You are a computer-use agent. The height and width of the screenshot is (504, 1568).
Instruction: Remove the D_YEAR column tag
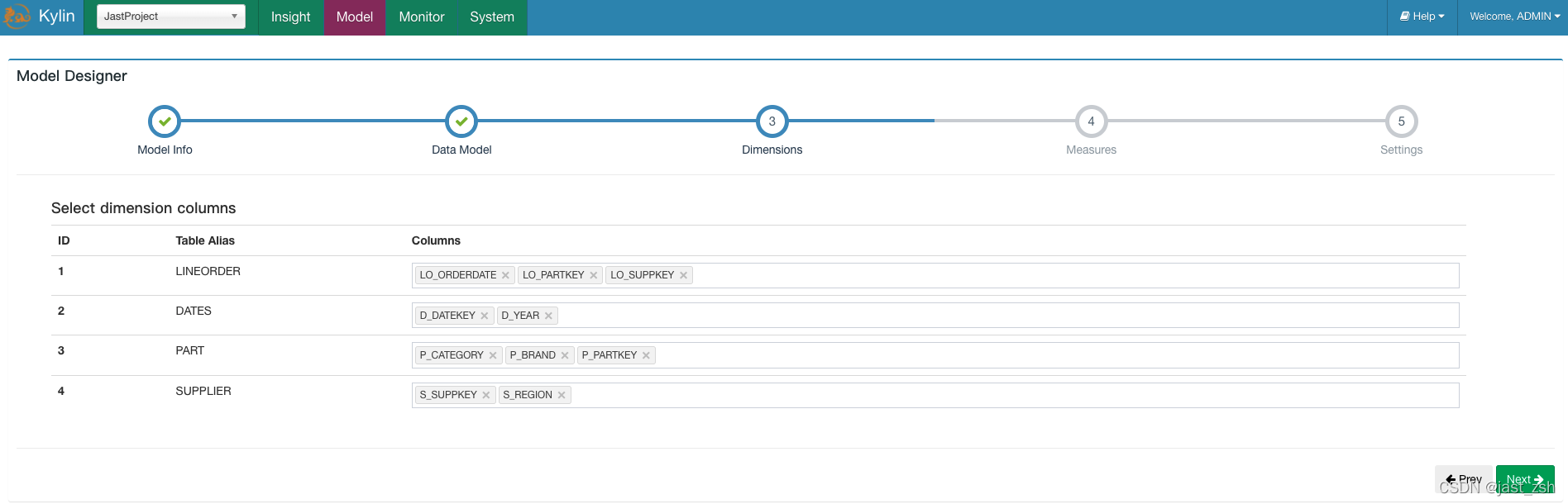(548, 316)
